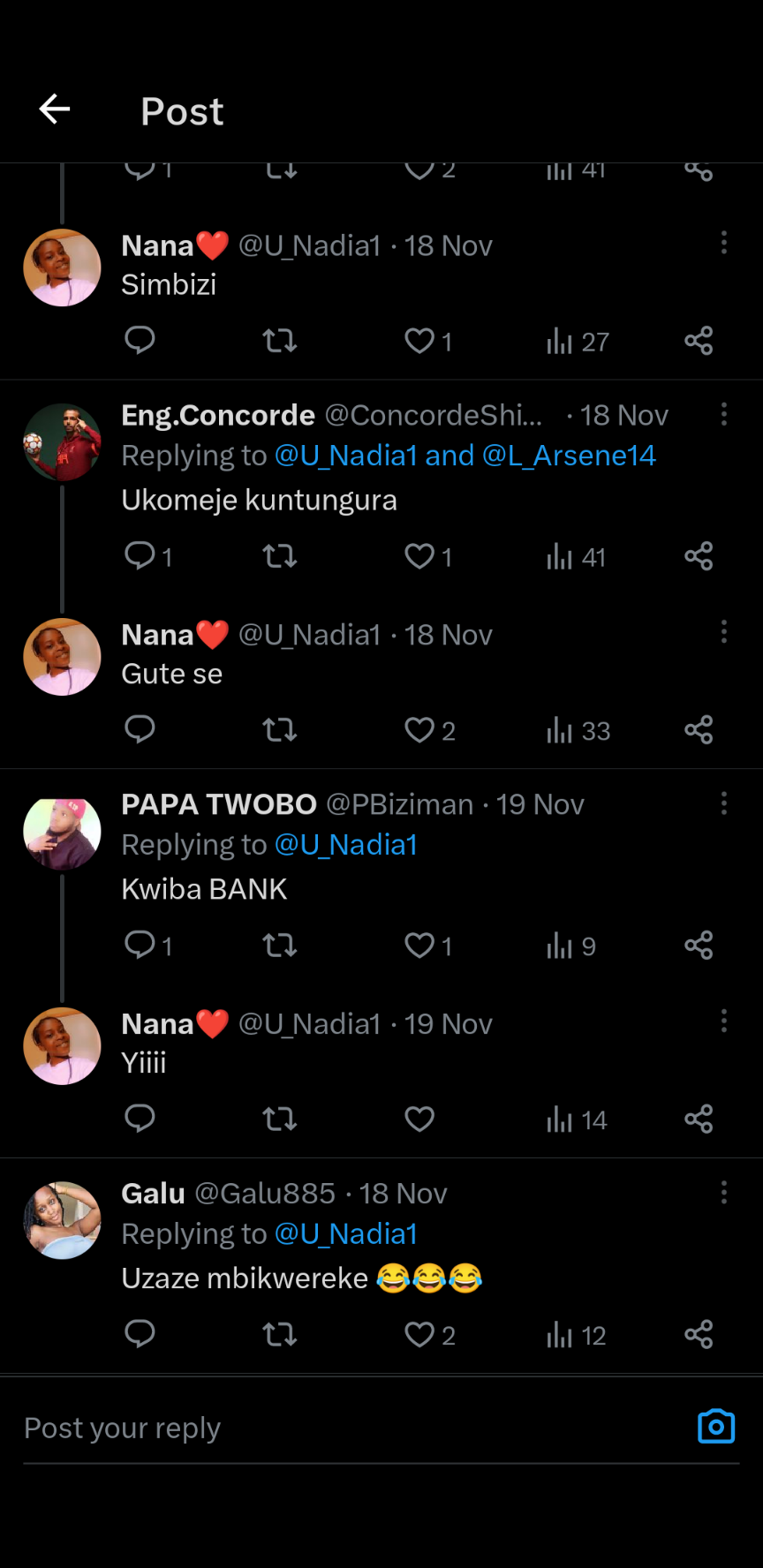
Task: Open @U_Nadia1 link in Galu's reply
Action: [x=346, y=1234]
